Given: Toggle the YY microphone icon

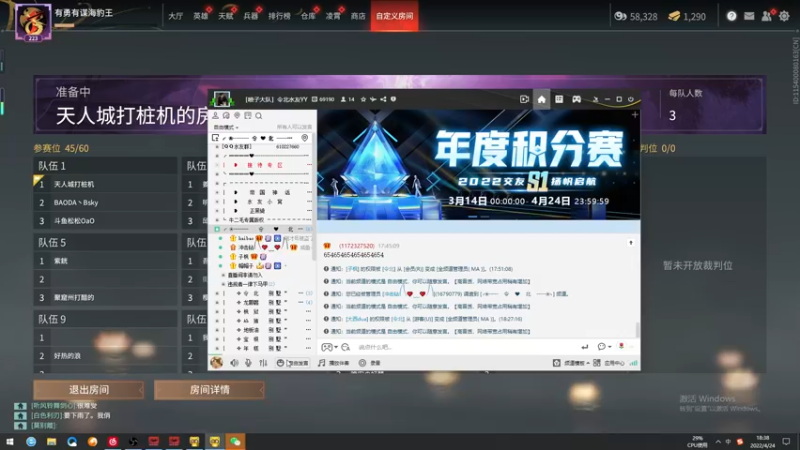Looking at the screenshot, I should [x=248, y=363].
